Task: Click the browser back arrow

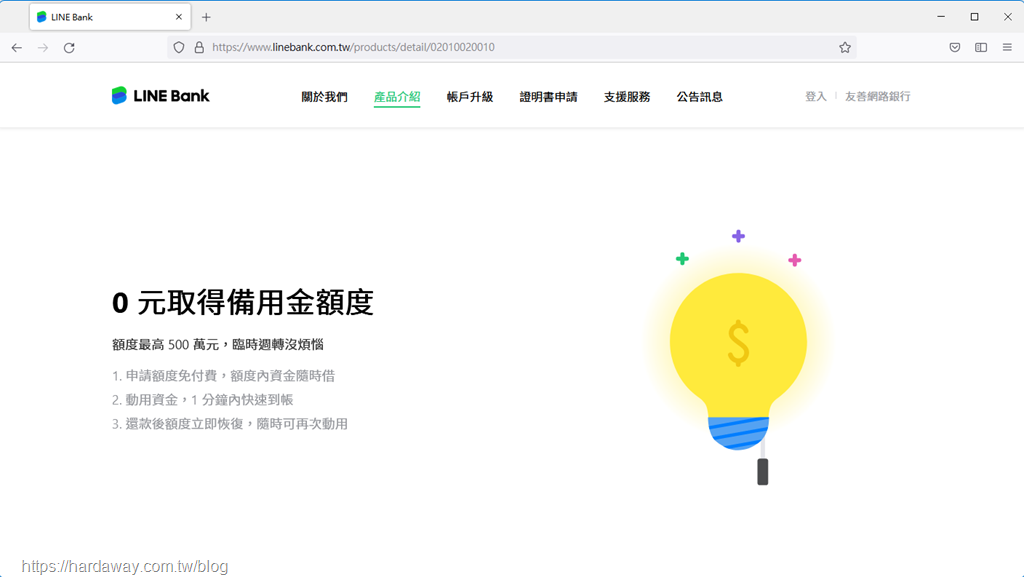Action: [17, 48]
